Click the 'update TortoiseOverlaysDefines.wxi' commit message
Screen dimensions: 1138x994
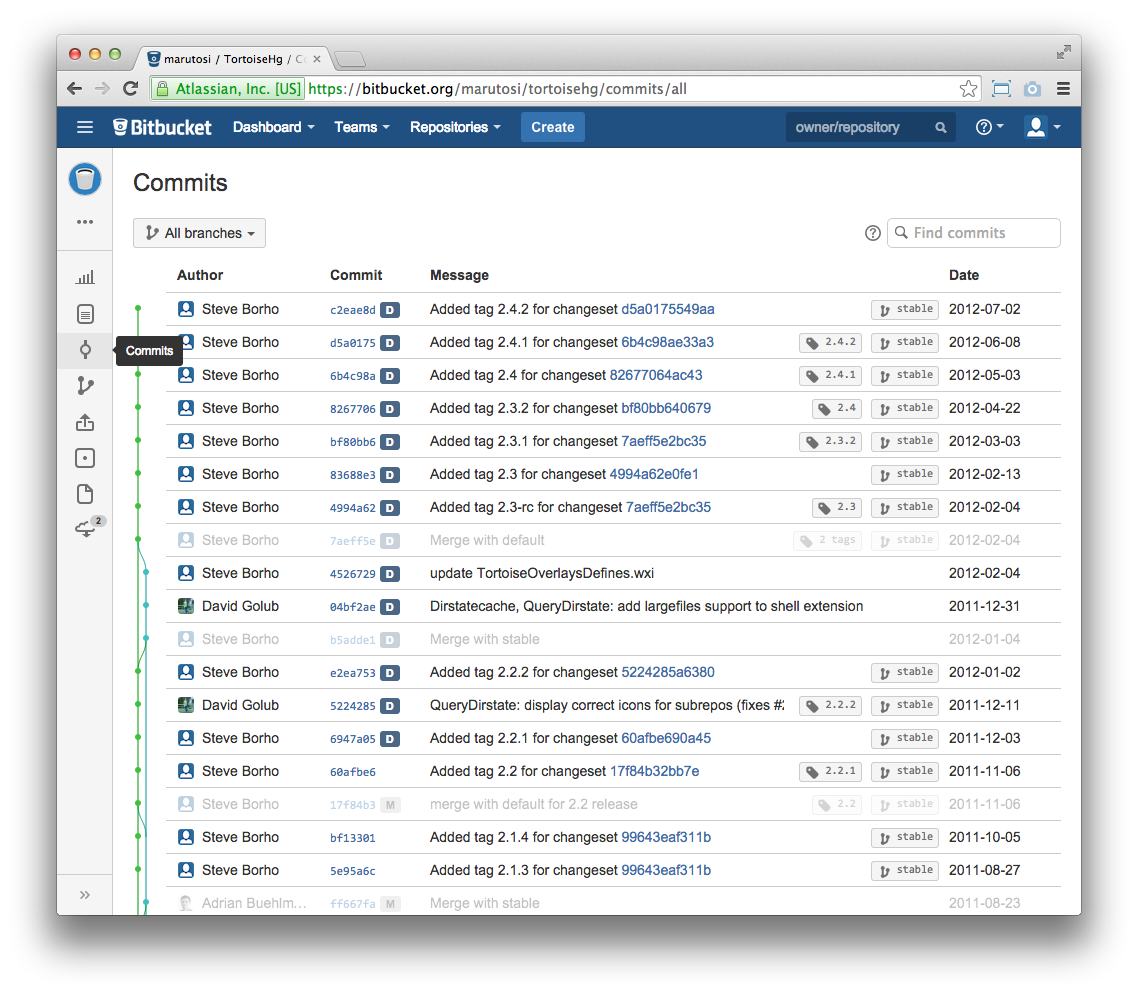[x=541, y=573]
